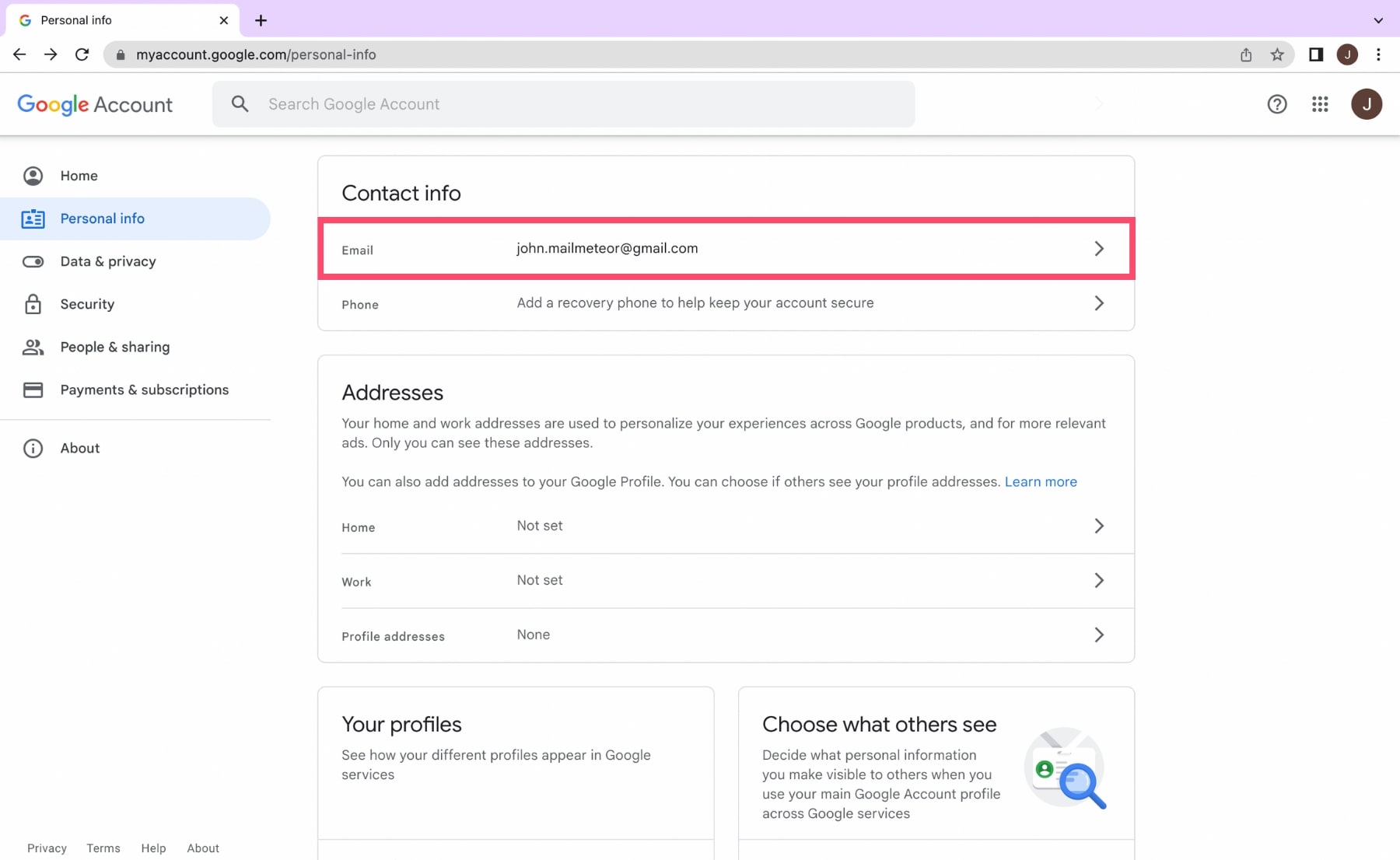
Task: Click the Home icon in the sidebar
Action: click(x=33, y=176)
